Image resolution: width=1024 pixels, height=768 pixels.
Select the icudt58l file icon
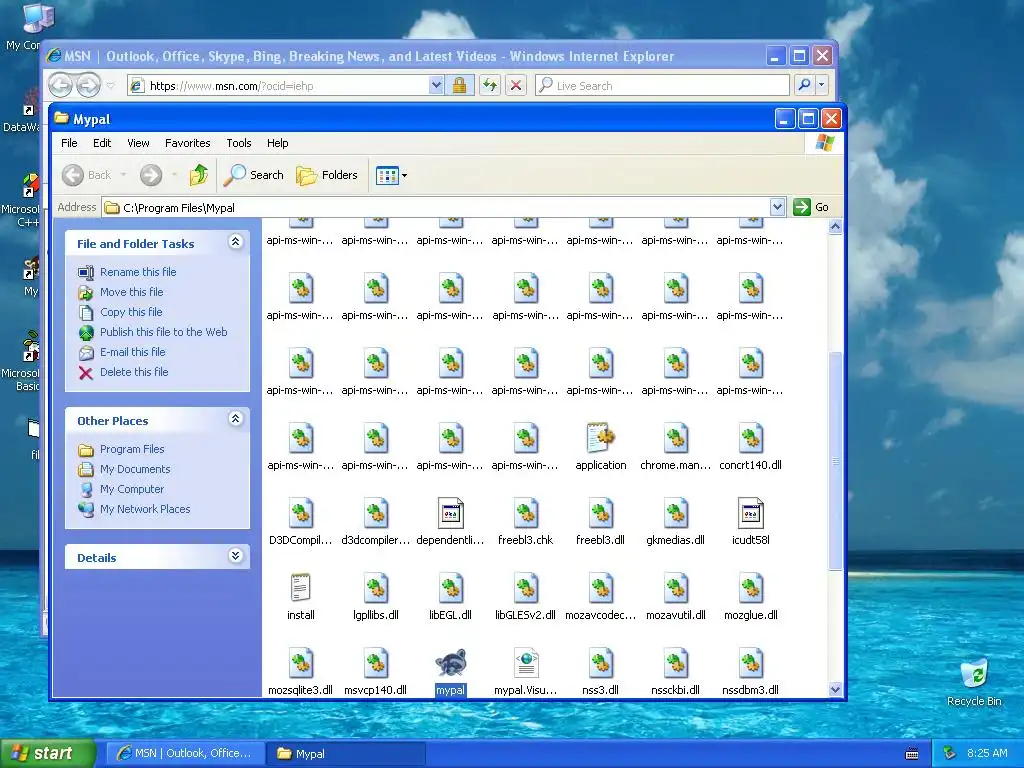coord(751,513)
